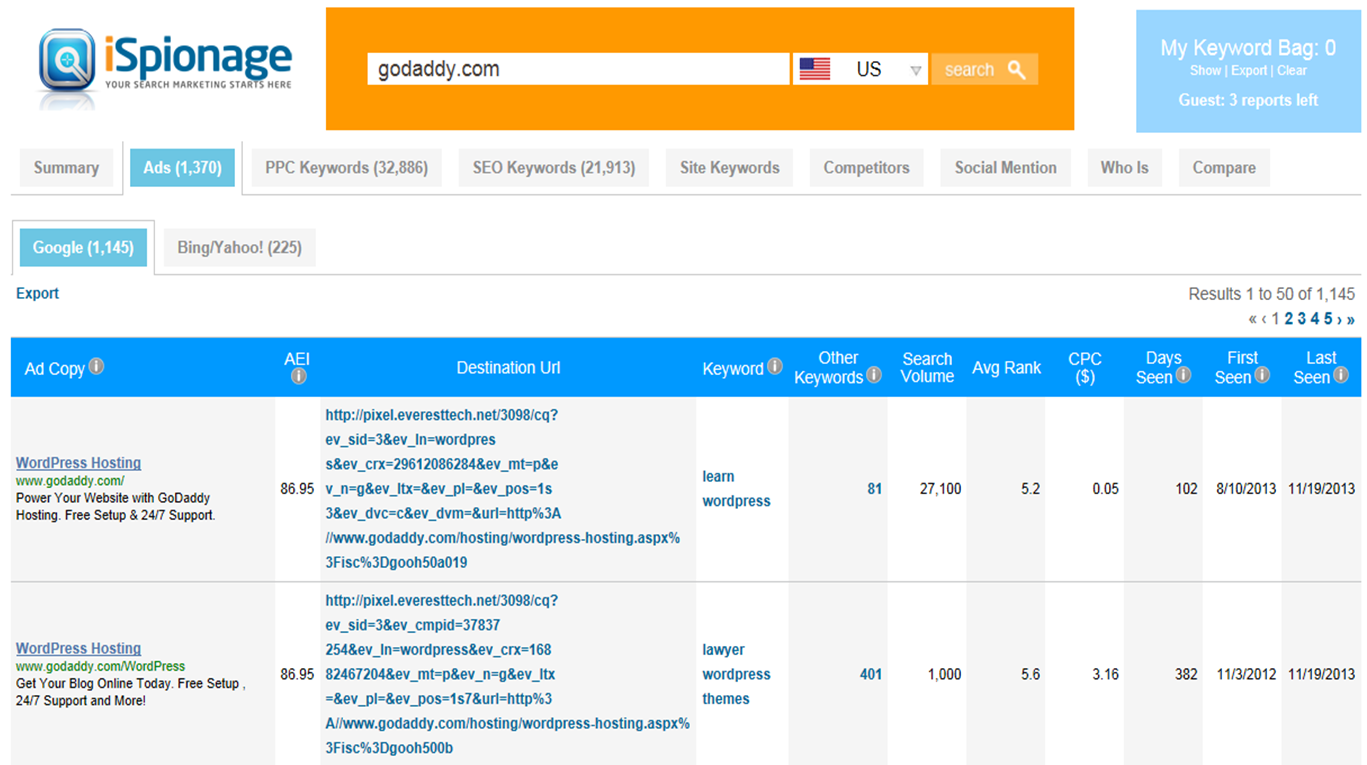
Task: Click first seen date 11/3/2012
Action: click(1246, 674)
